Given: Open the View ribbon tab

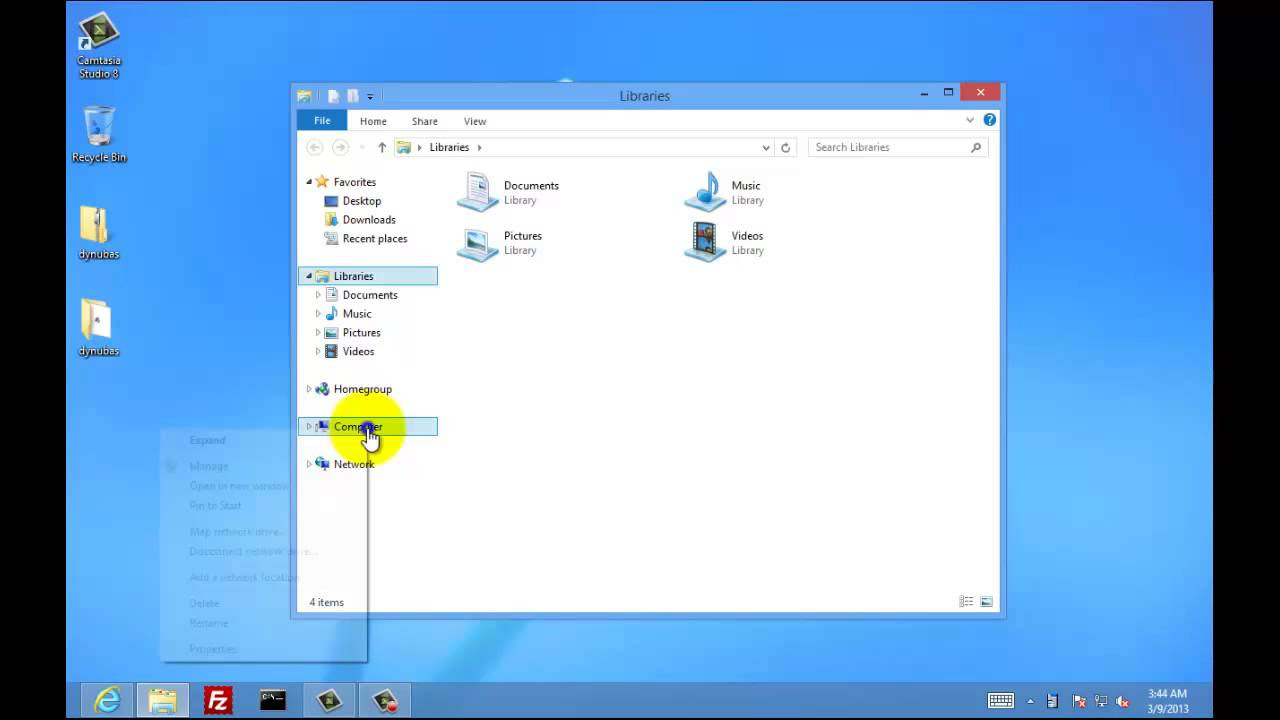Looking at the screenshot, I should (475, 121).
